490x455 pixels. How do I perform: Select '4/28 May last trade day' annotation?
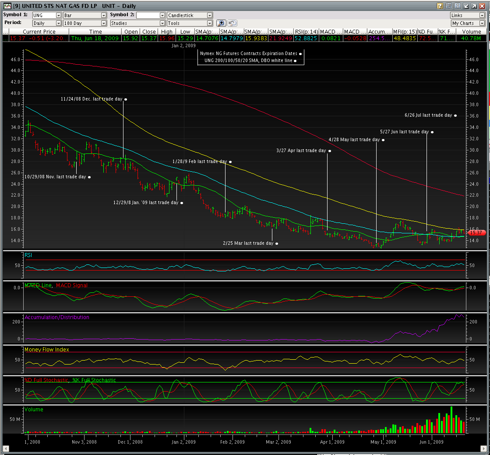coord(354,139)
